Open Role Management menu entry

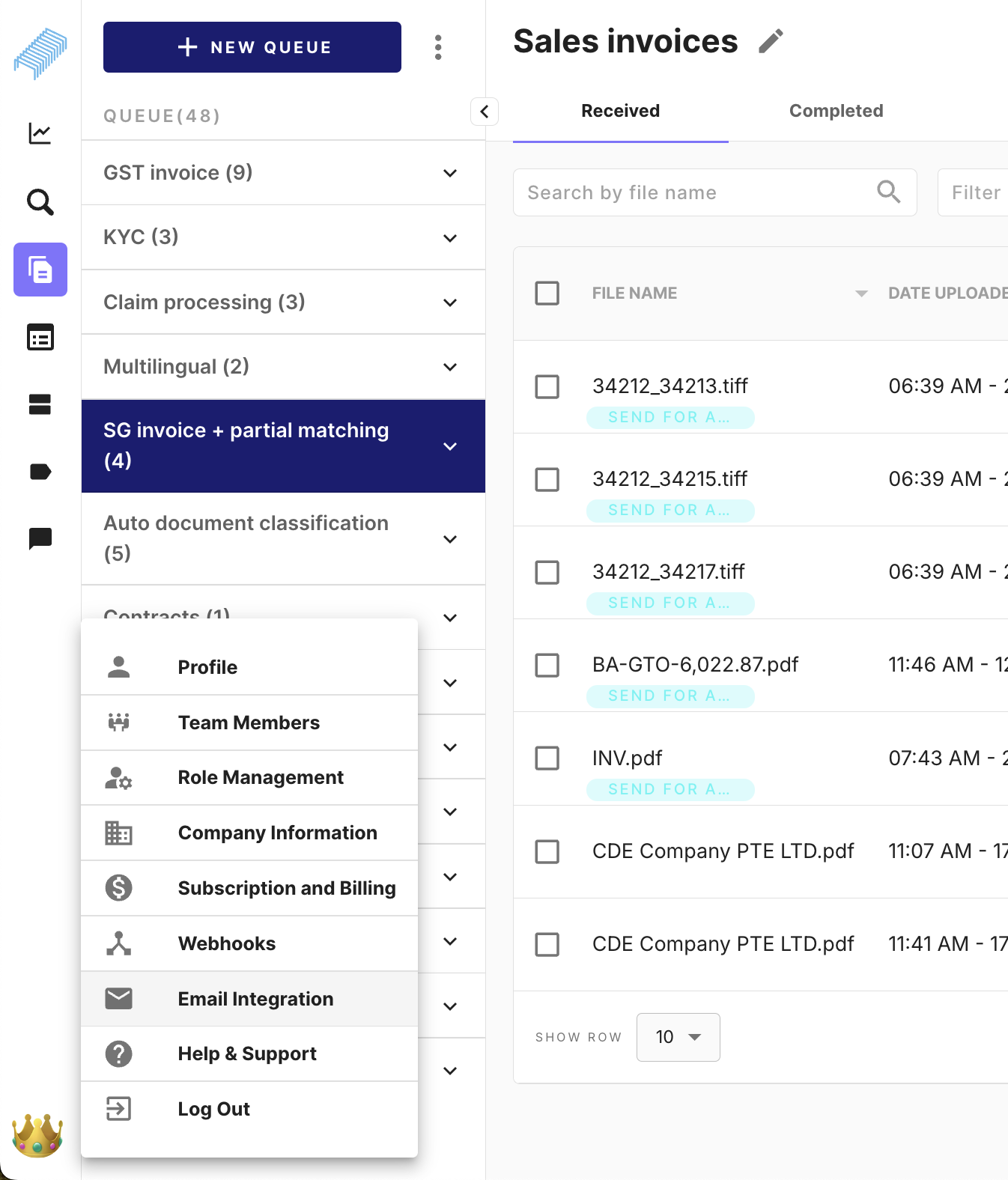coord(249,778)
